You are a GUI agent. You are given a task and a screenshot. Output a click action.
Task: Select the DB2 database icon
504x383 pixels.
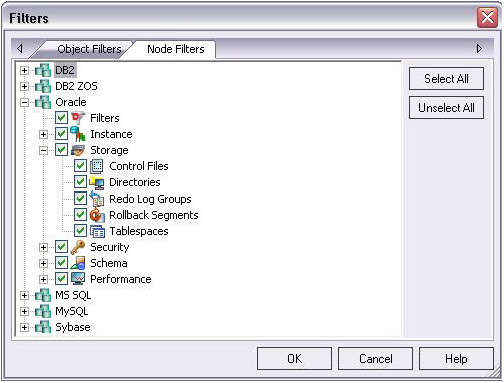coord(43,70)
